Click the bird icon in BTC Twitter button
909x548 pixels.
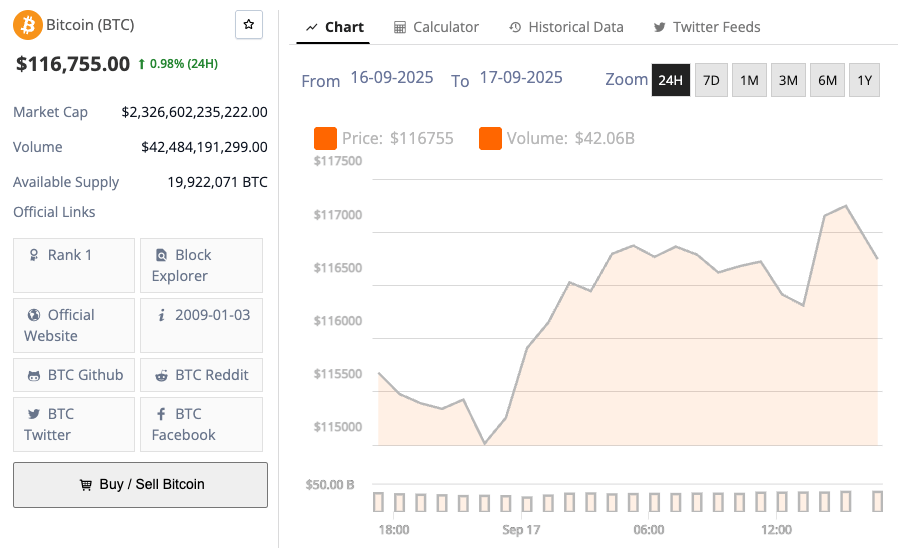coord(34,414)
